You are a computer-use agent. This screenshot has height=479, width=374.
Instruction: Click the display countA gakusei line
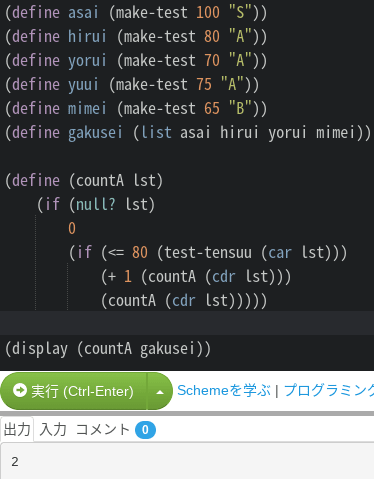108,349
